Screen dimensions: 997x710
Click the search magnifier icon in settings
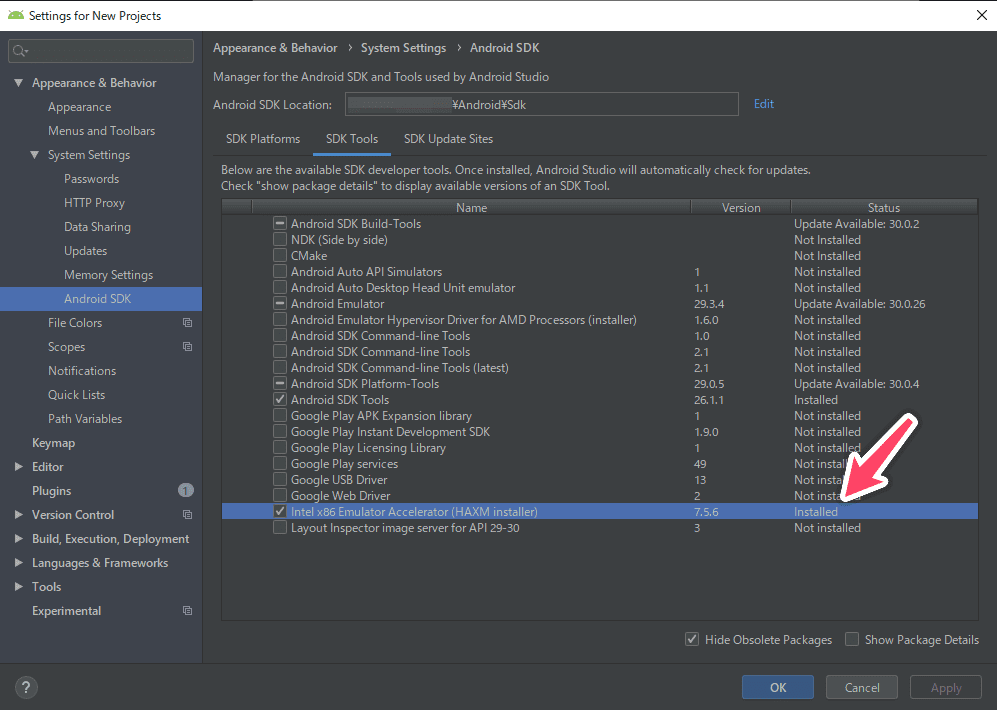pyautogui.click(x=20, y=51)
